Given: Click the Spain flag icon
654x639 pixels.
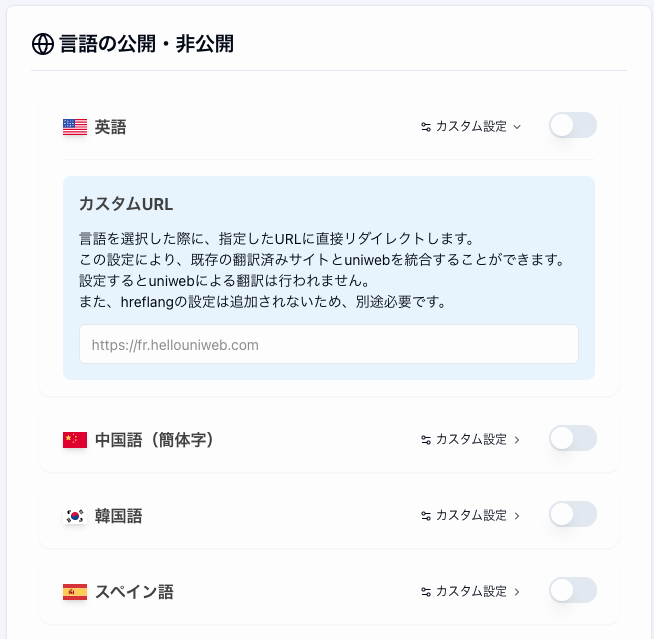Looking at the screenshot, I should (75, 592).
